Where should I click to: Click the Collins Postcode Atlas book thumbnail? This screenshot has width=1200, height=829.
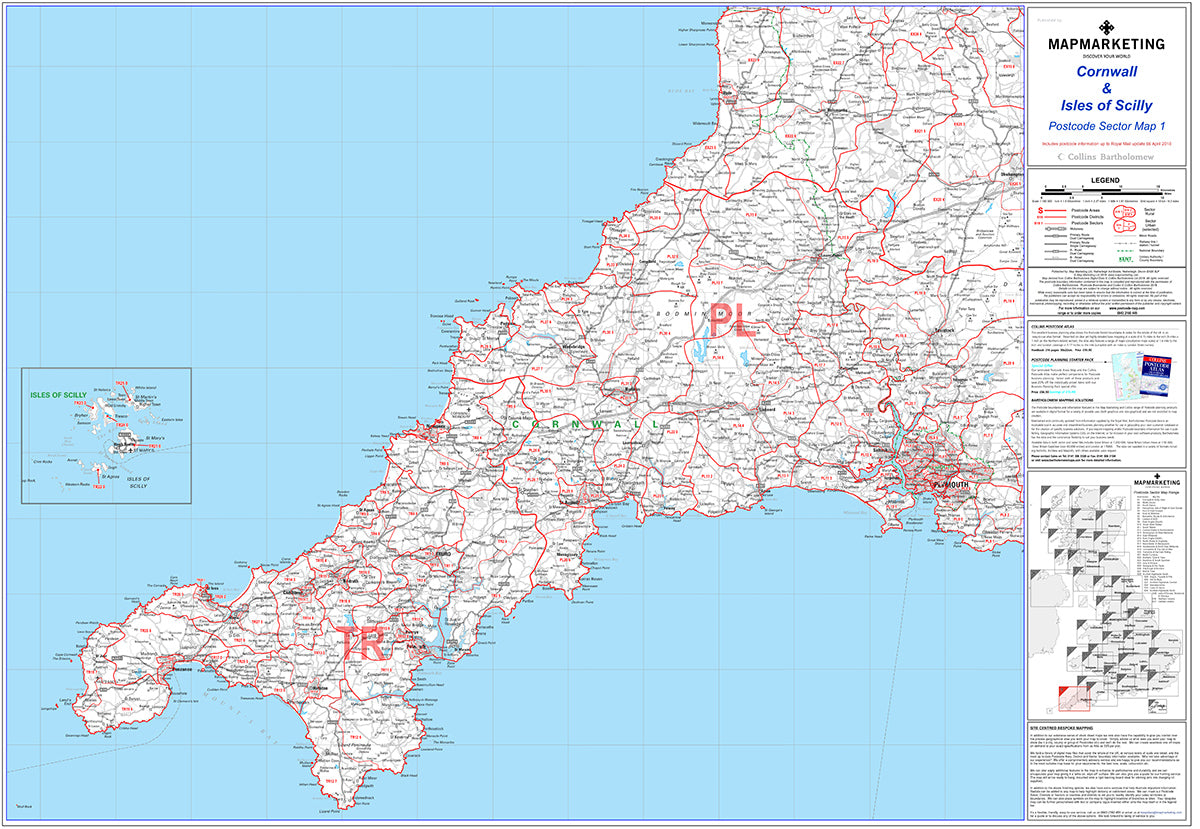pyautogui.click(x=1155, y=374)
